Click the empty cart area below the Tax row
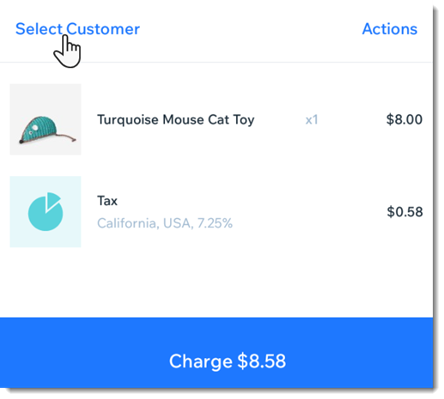Image resolution: width=444 pixels, height=399 pixels. [216, 283]
